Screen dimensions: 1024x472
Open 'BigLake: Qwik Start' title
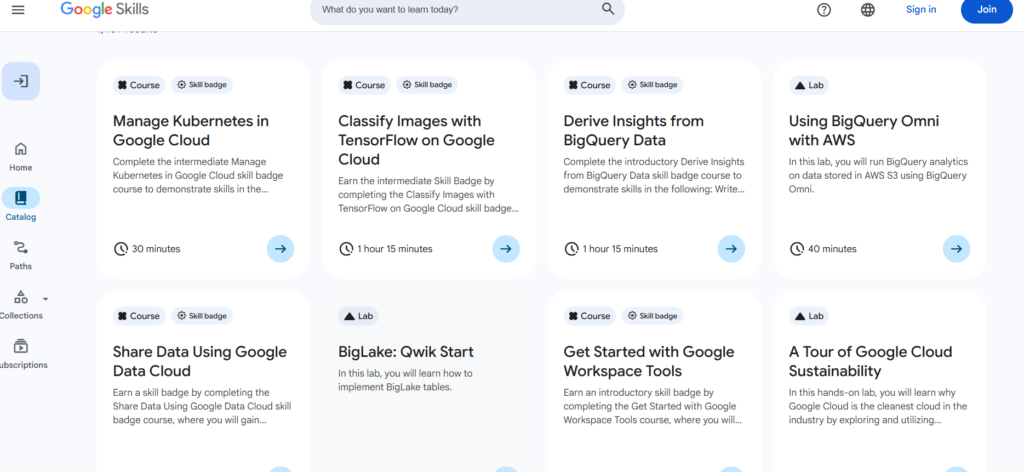coord(406,353)
